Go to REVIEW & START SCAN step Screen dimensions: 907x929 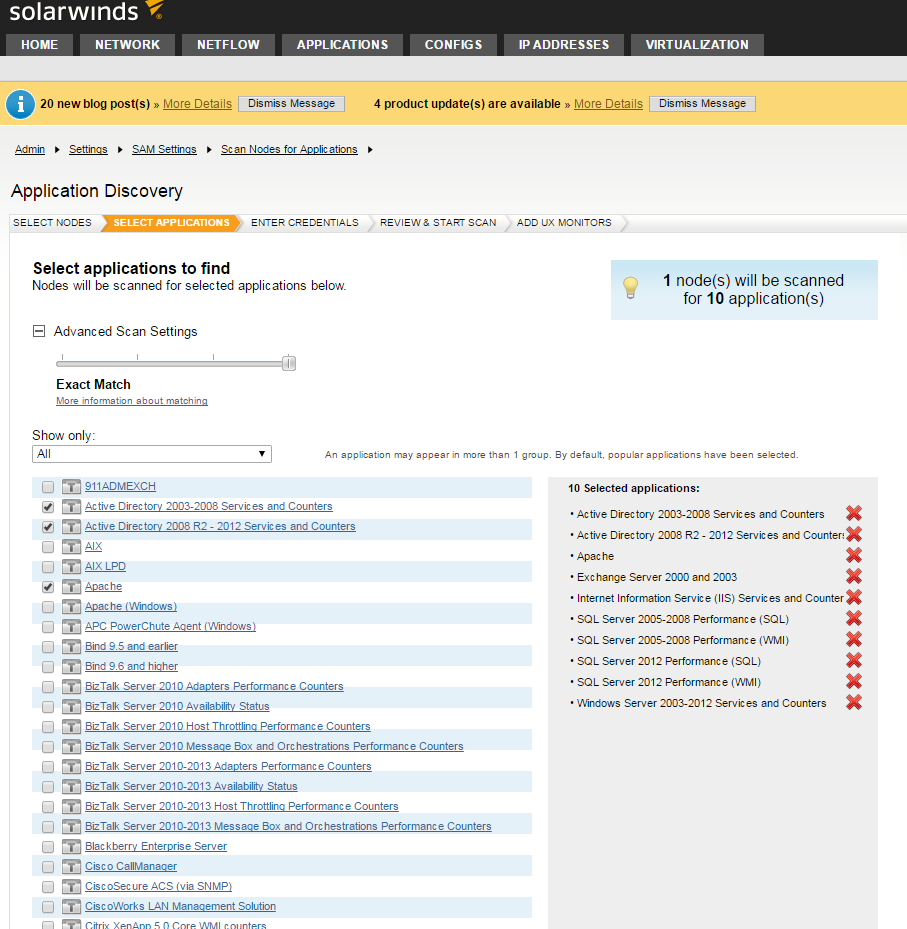[x=438, y=223]
